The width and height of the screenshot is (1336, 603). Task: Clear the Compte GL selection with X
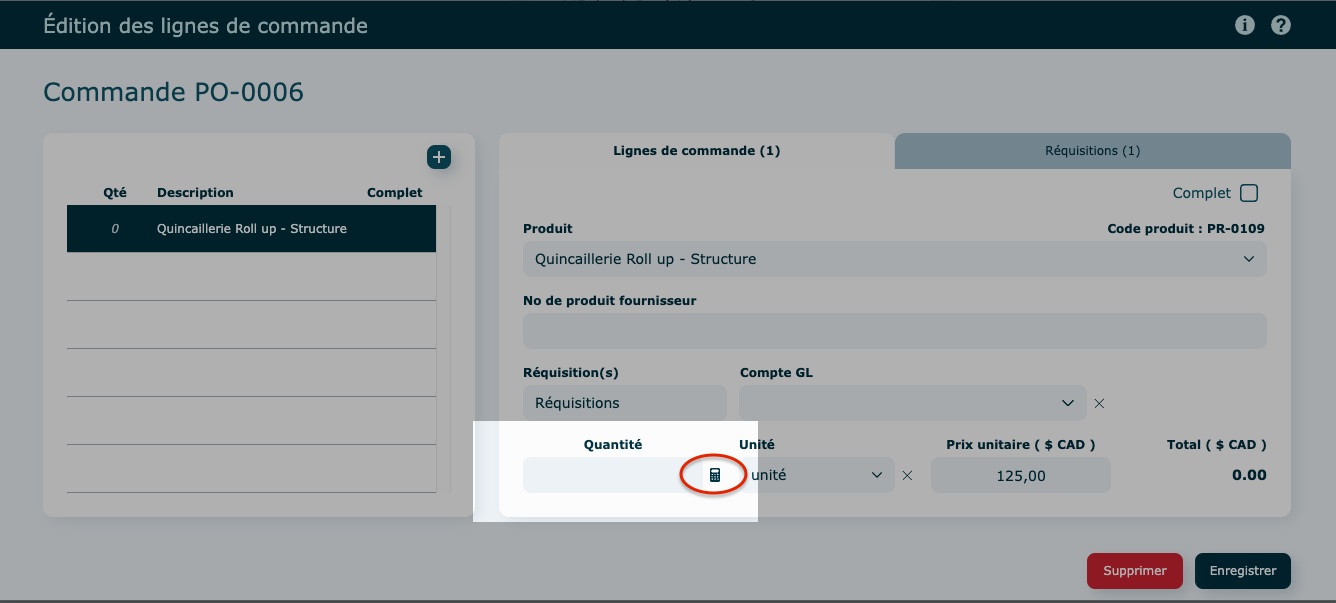[1099, 403]
